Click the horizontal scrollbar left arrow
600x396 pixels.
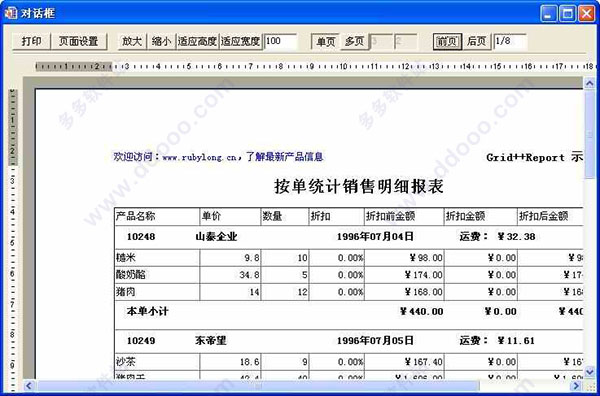coord(29,385)
